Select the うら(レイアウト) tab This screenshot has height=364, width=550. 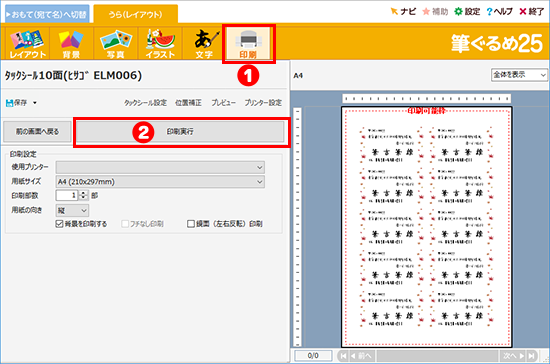(x=135, y=14)
